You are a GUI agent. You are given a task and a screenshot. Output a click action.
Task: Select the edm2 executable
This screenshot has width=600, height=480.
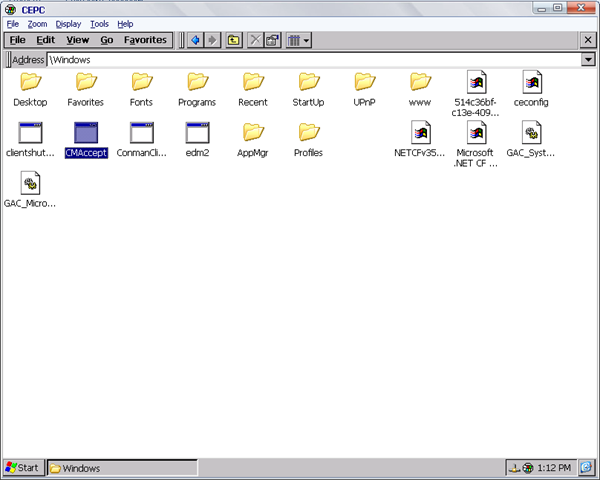[197, 140]
